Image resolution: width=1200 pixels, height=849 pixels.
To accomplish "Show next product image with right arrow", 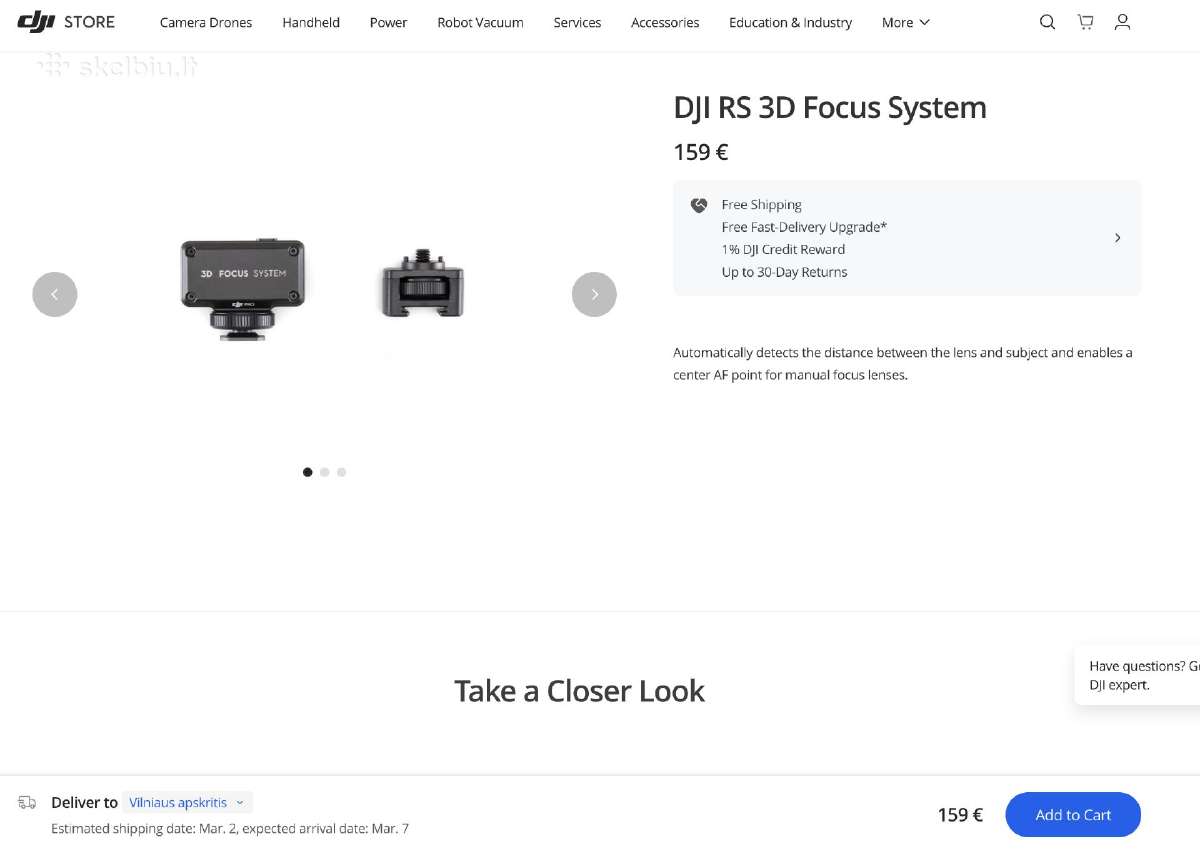I will (594, 294).
